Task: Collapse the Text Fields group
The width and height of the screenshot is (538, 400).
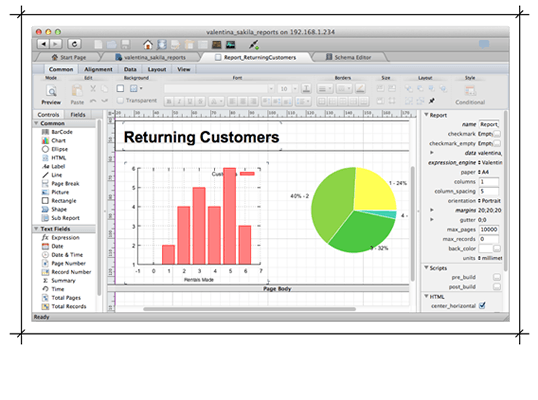Action: tap(36, 229)
